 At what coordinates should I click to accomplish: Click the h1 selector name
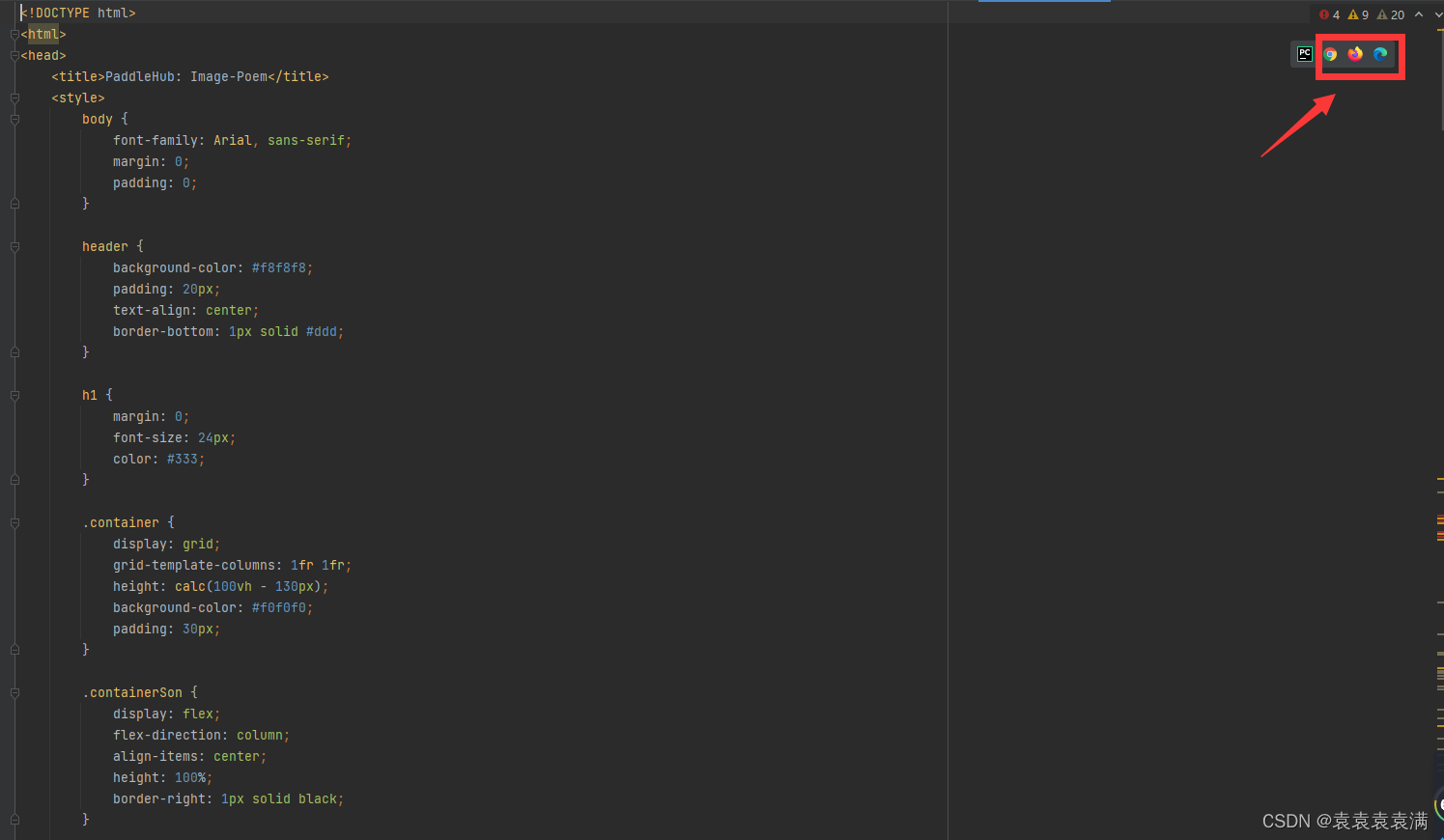click(x=90, y=396)
